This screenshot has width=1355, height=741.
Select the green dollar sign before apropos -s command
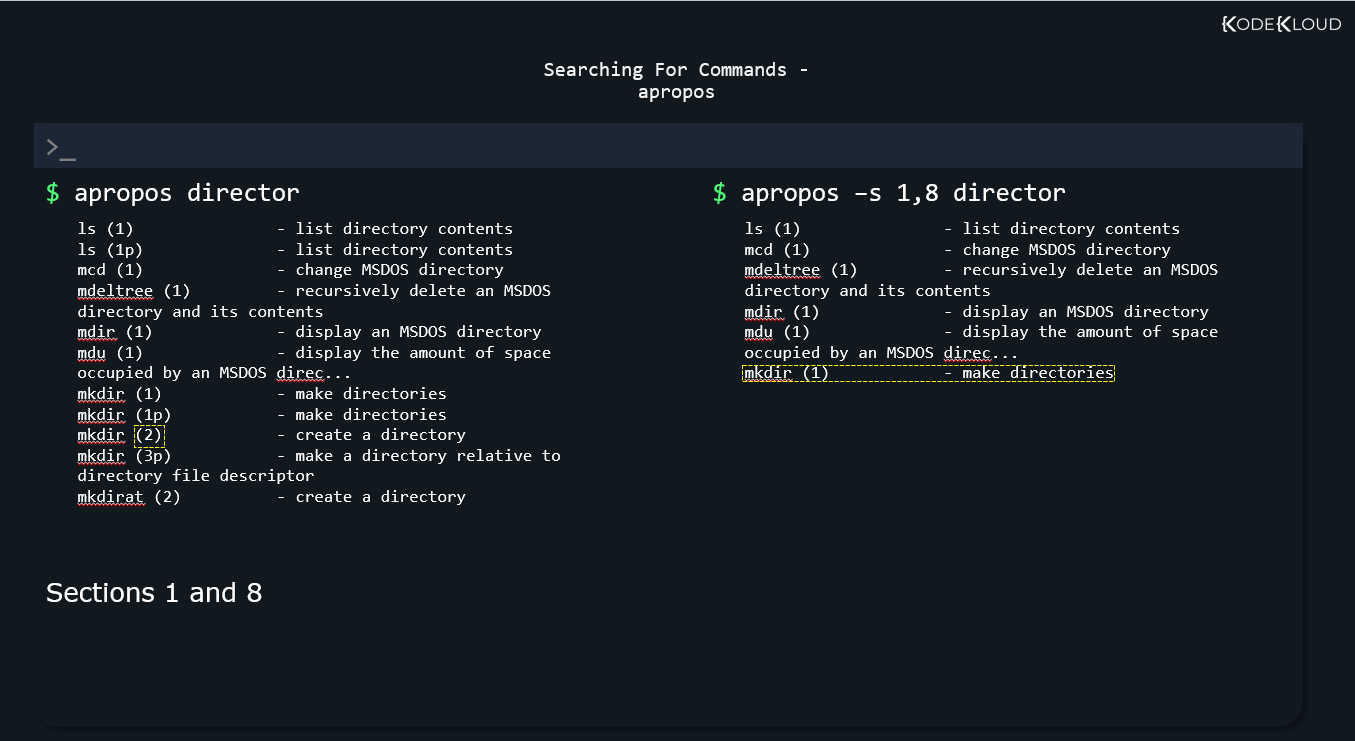point(719,192)
